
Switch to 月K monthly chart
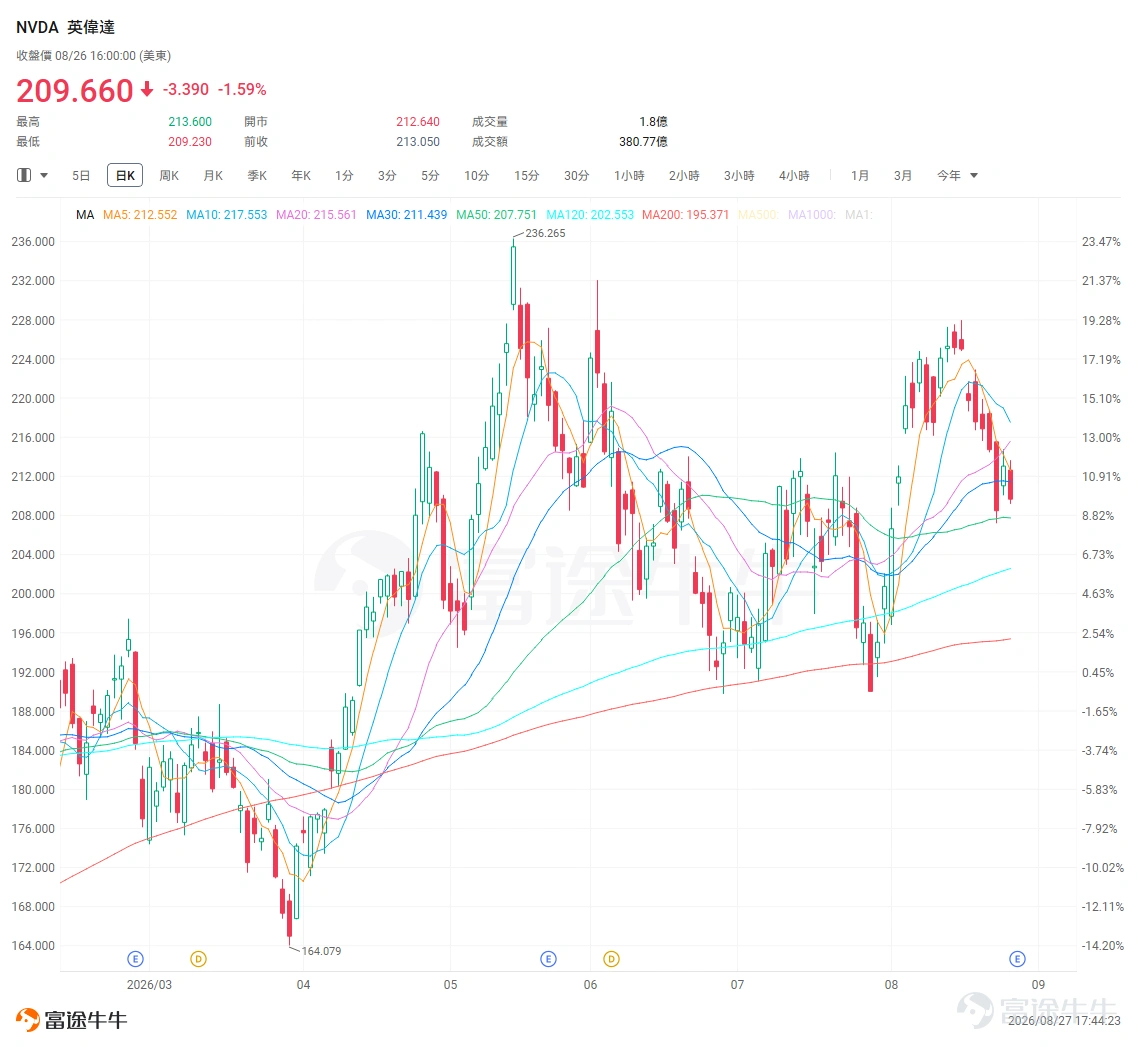(213, 175)
